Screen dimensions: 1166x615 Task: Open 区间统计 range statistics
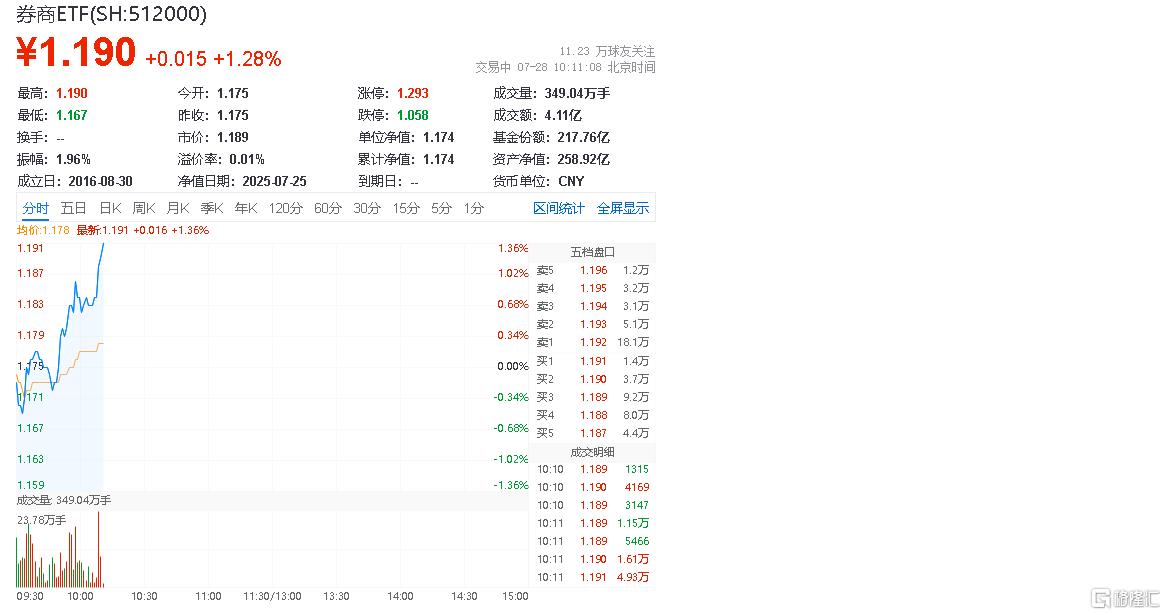(x=558, y=208)
